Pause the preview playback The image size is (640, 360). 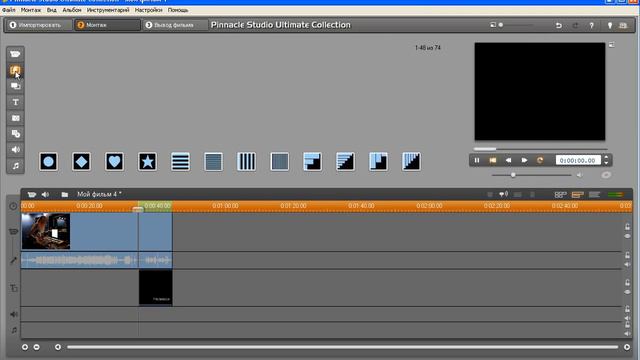coord(477,160)
